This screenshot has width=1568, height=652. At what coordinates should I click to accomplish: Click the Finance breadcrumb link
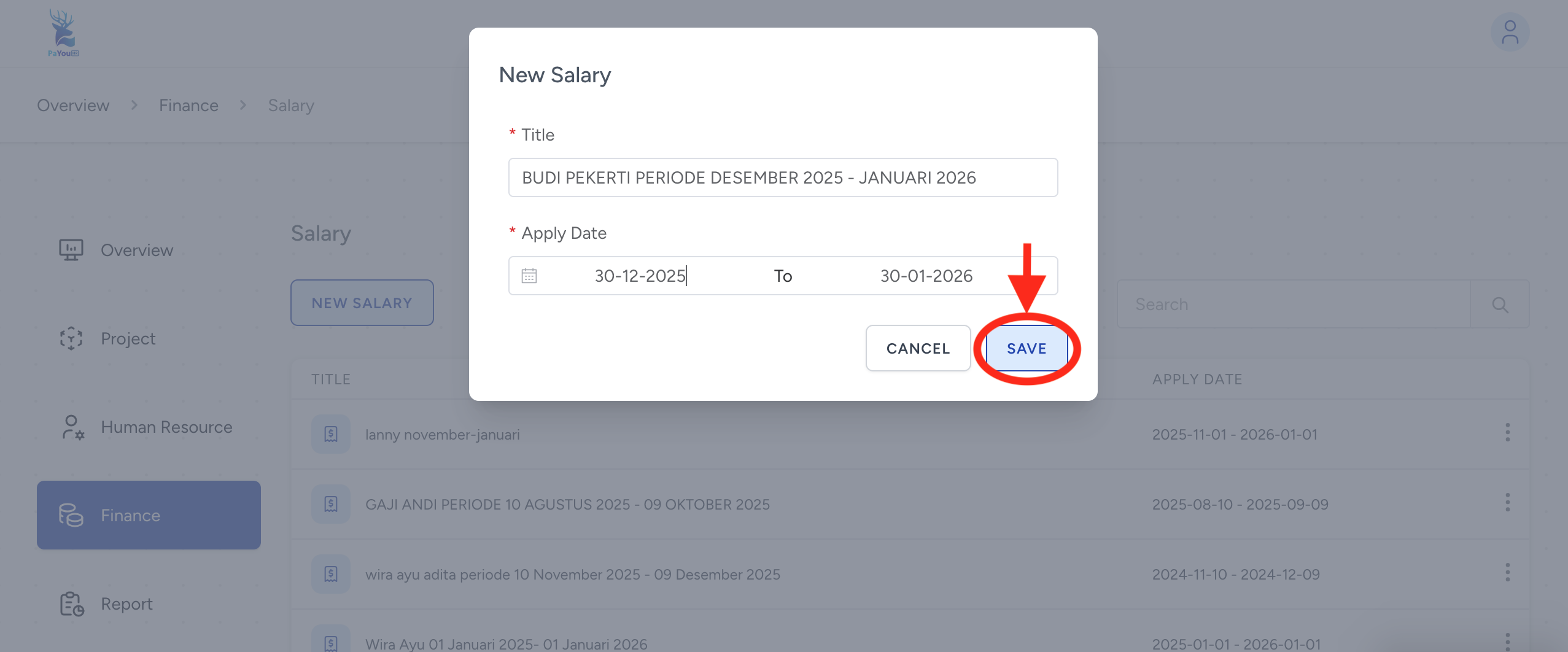[x=188, y=106]
